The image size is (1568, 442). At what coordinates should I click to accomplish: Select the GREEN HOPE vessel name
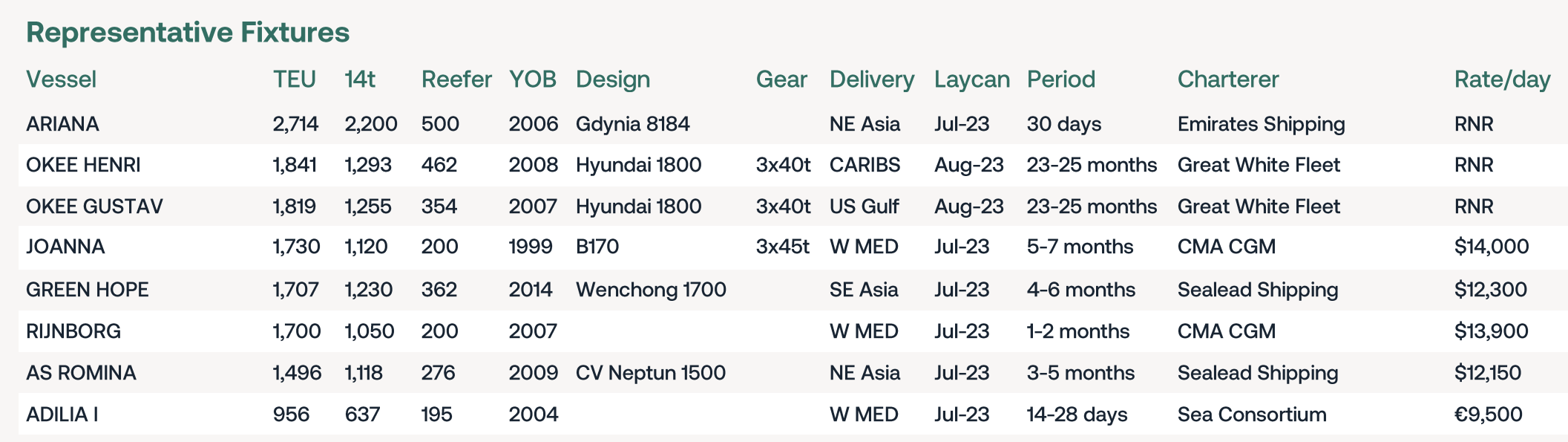click(88, 290)
